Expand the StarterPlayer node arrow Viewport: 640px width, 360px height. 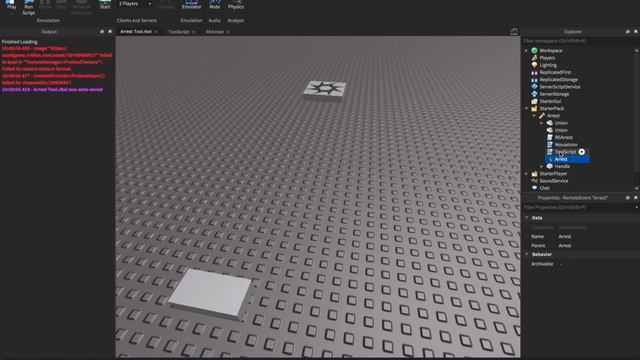(x=527, y=174)
